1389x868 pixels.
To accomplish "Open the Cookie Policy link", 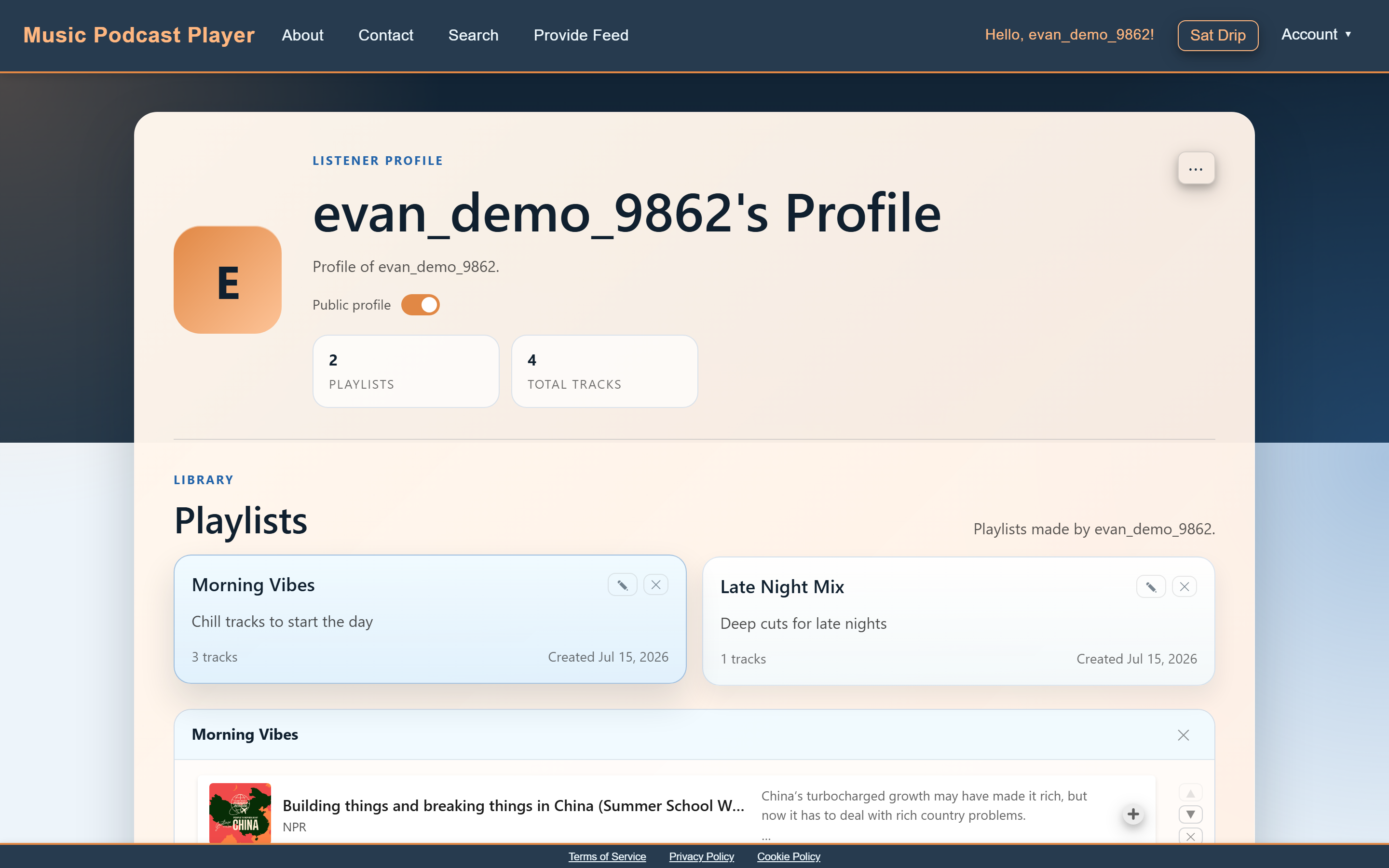I will pyautogui.click(x=789, y=856).
